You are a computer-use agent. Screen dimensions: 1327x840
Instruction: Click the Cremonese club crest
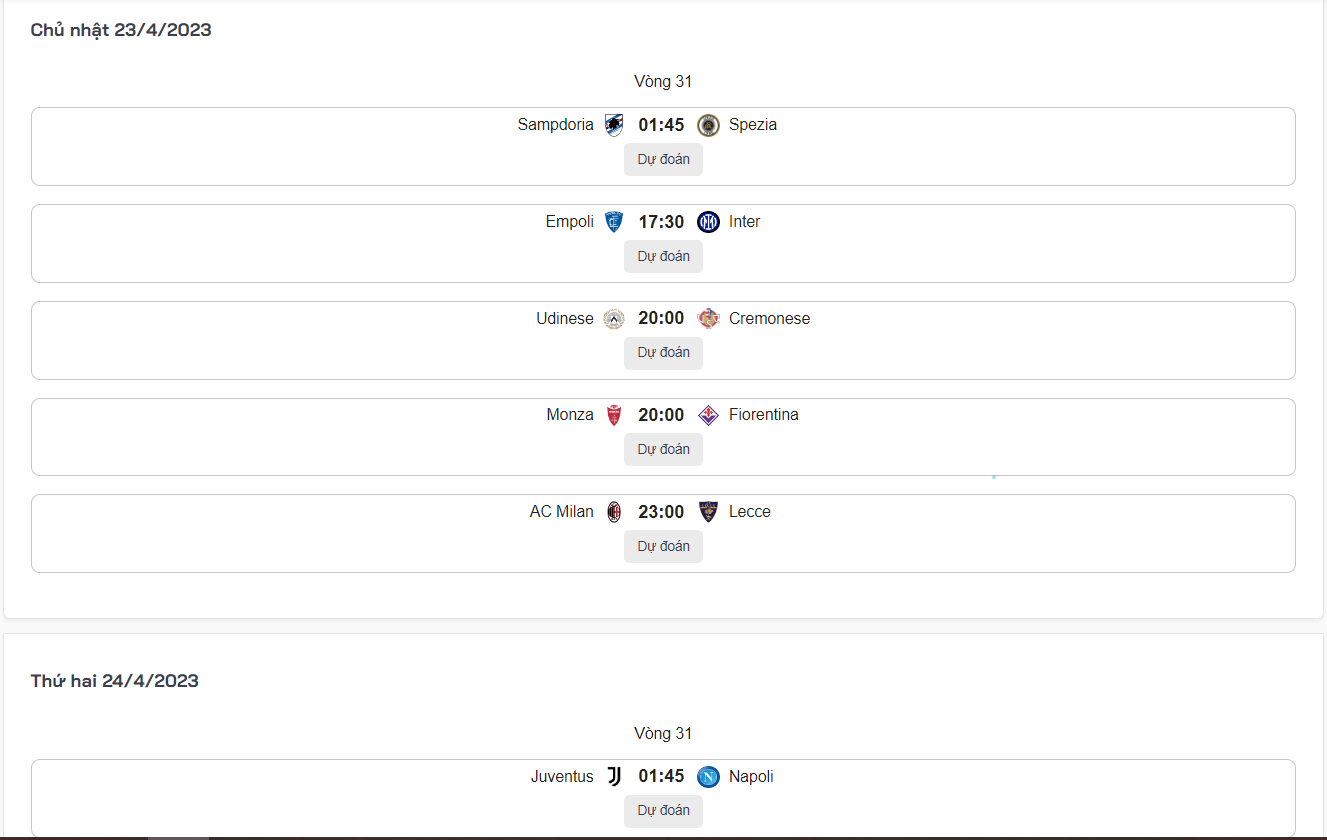pos(708,319)
